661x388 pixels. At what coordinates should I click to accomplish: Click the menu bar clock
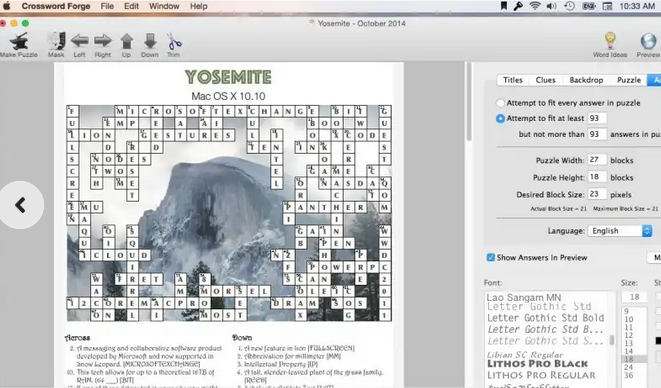(x=637, y=6)
